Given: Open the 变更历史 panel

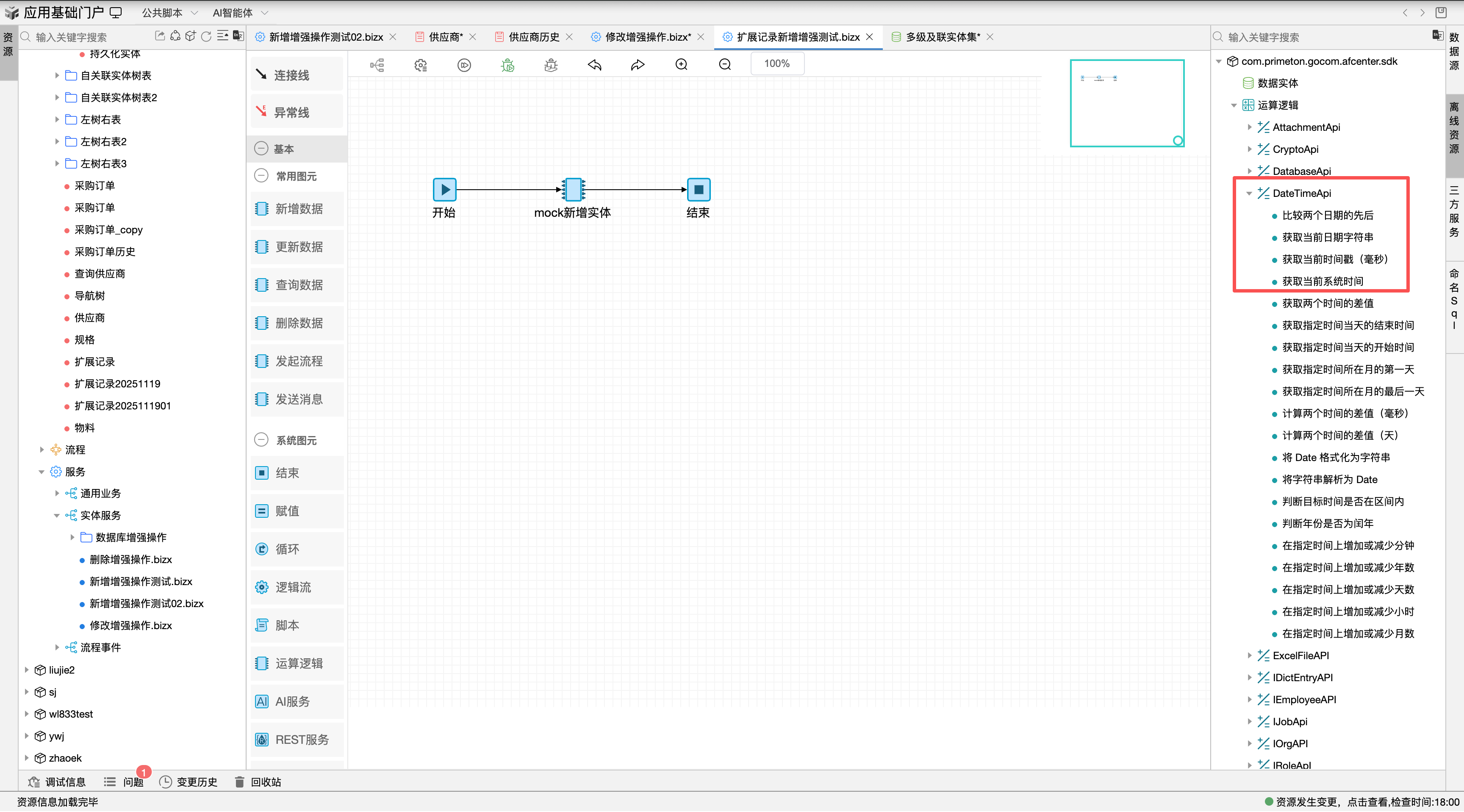Looking at the screenshot, I should [x=188, y=782].
